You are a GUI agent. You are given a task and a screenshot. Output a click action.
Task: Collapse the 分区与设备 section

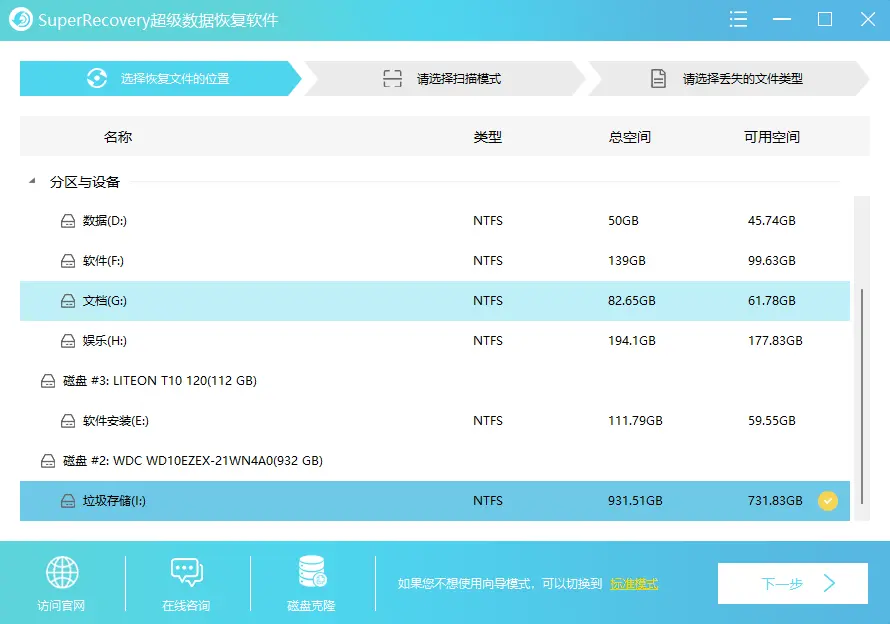pos(32,182)
